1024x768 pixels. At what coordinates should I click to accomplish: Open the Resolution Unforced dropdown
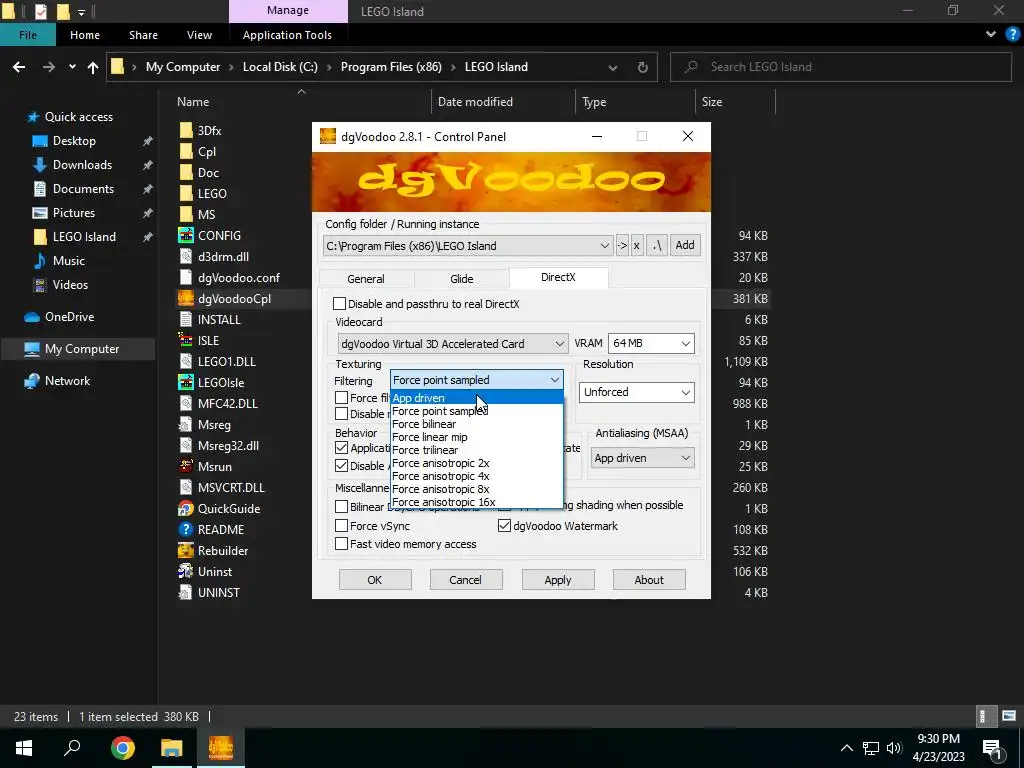coord(686,392)
